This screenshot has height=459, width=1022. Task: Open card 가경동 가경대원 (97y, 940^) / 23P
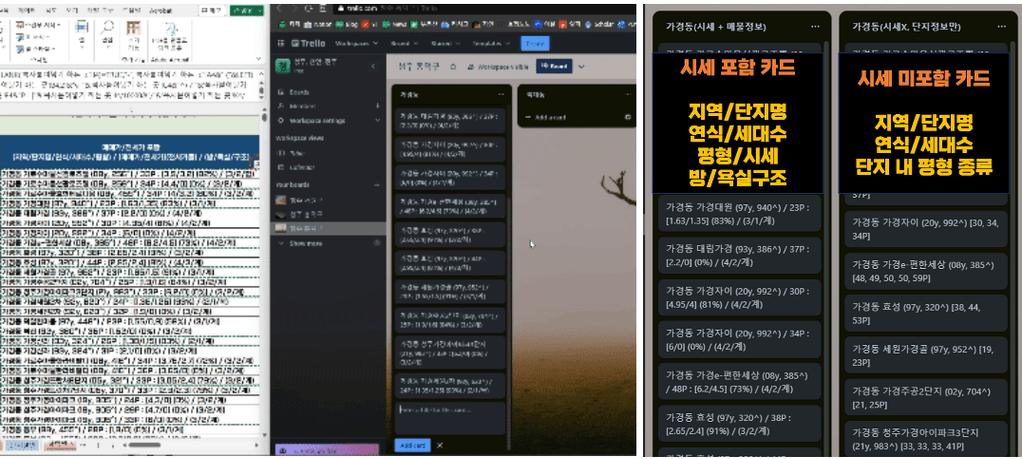740,213
